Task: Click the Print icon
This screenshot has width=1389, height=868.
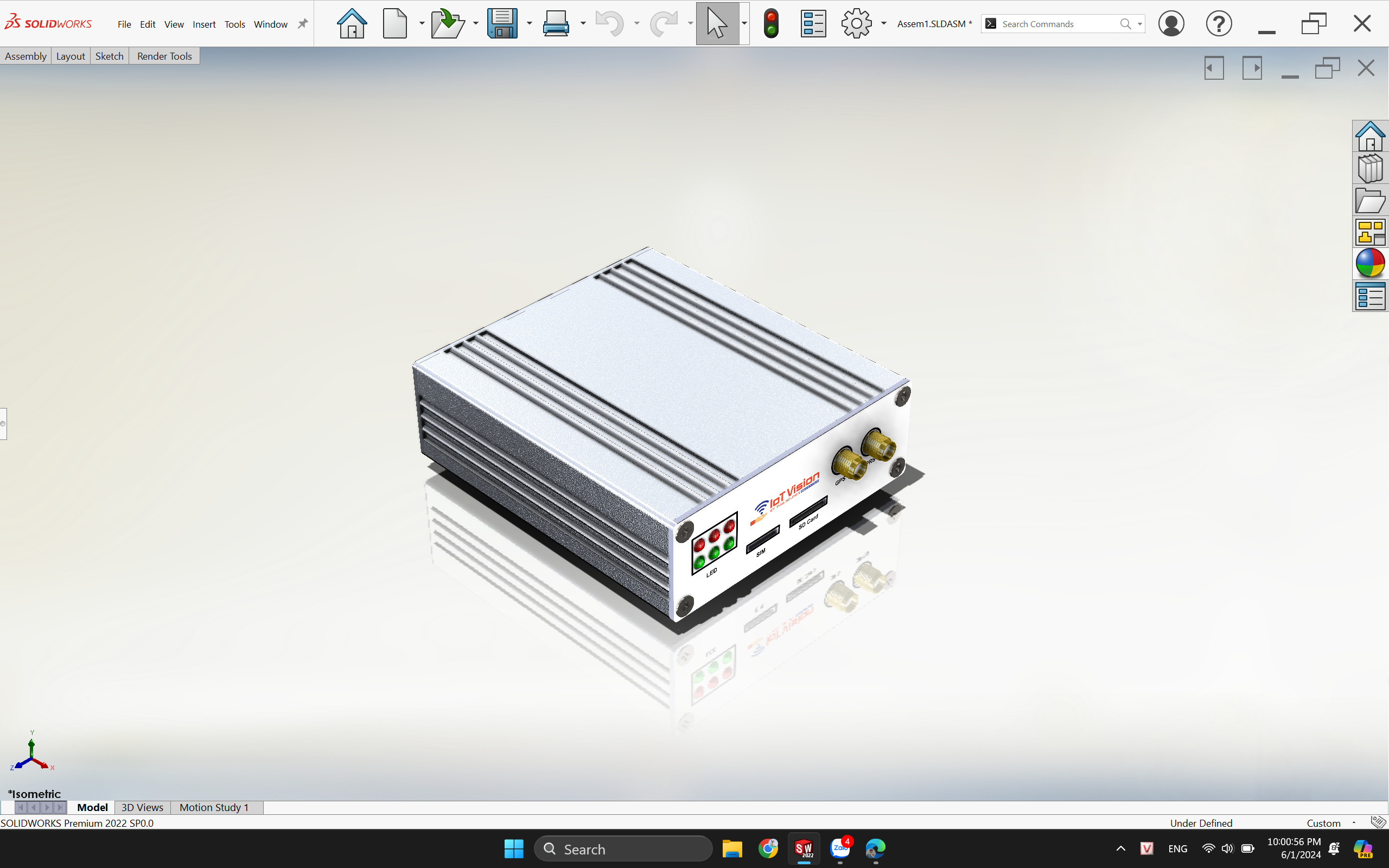Action: tap(556, 23)
